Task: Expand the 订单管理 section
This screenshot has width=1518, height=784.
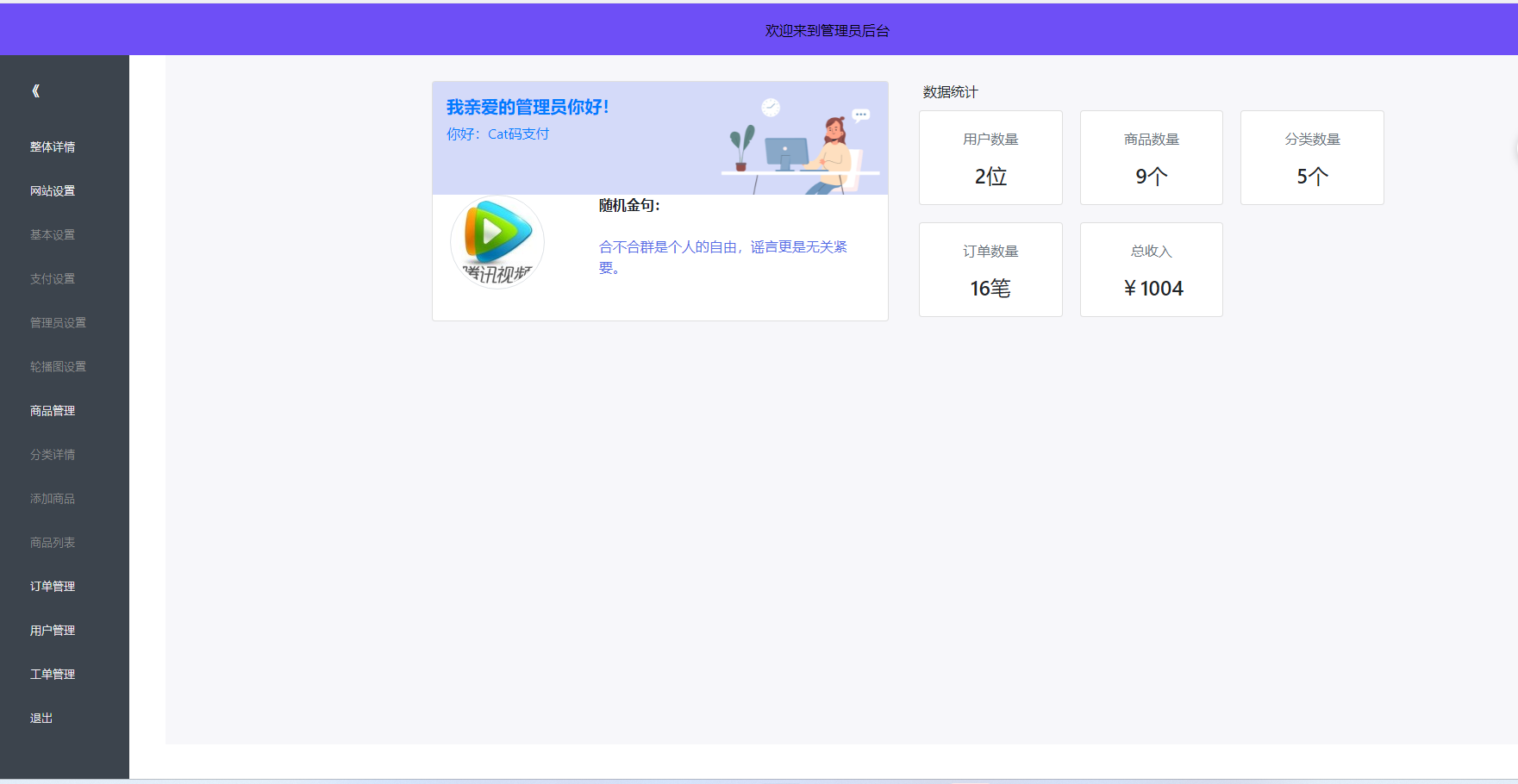Action: coord(52,586)
